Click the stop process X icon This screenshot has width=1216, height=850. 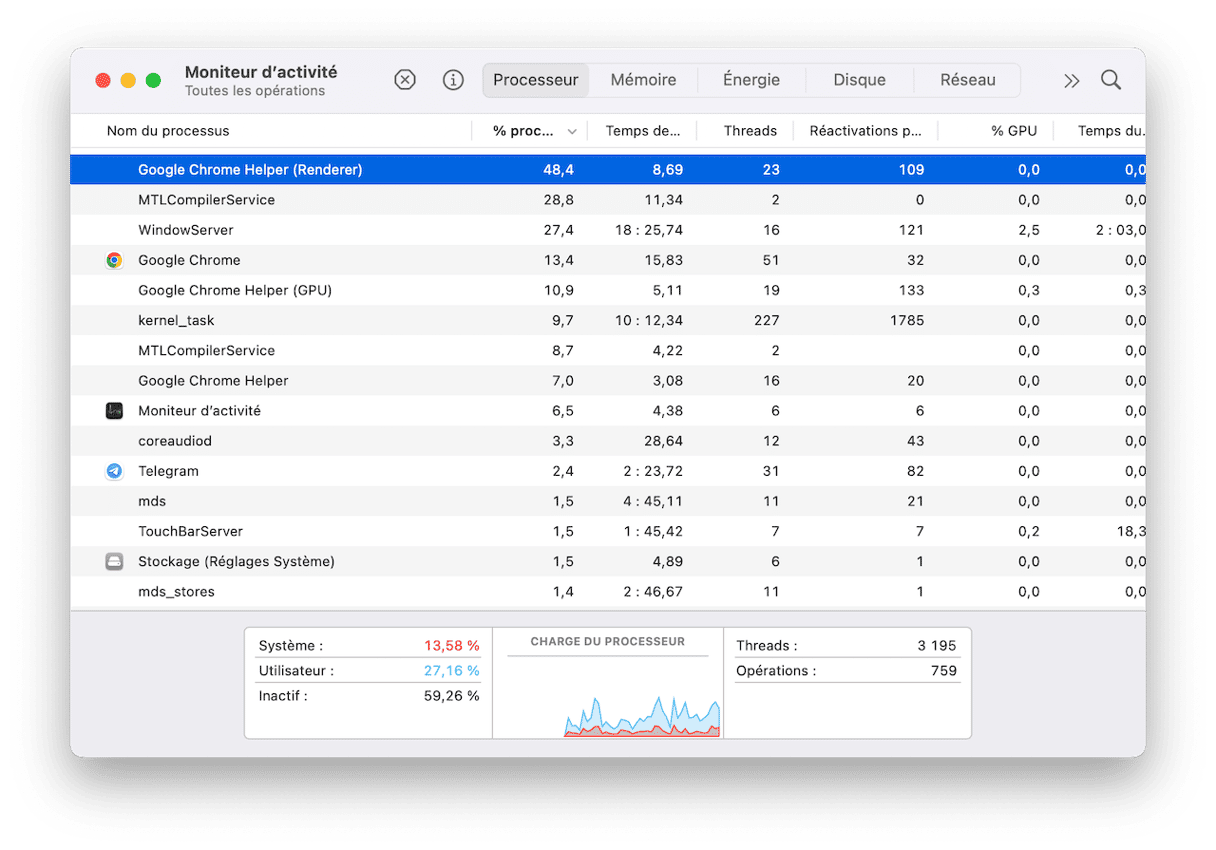tap(404, 80)
